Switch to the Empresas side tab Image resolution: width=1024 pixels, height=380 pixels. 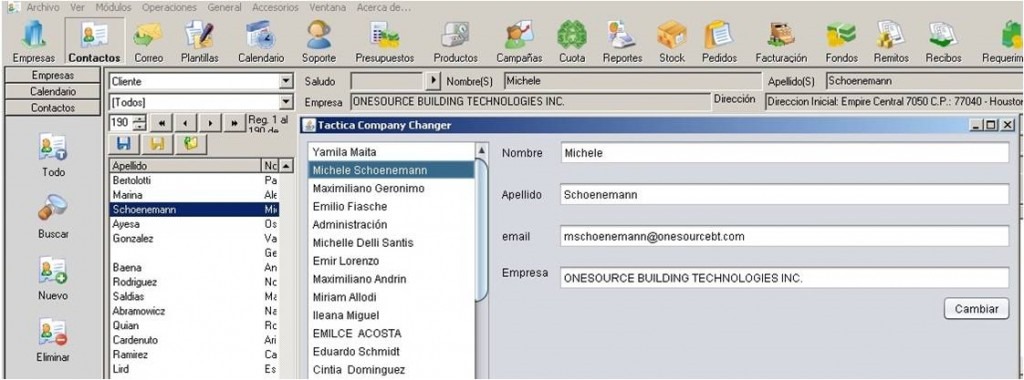point(53,76)
